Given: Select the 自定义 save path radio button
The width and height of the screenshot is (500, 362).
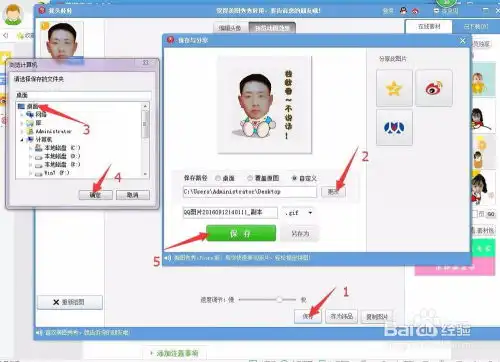Looking at the screenshot, I should (294, 178).
